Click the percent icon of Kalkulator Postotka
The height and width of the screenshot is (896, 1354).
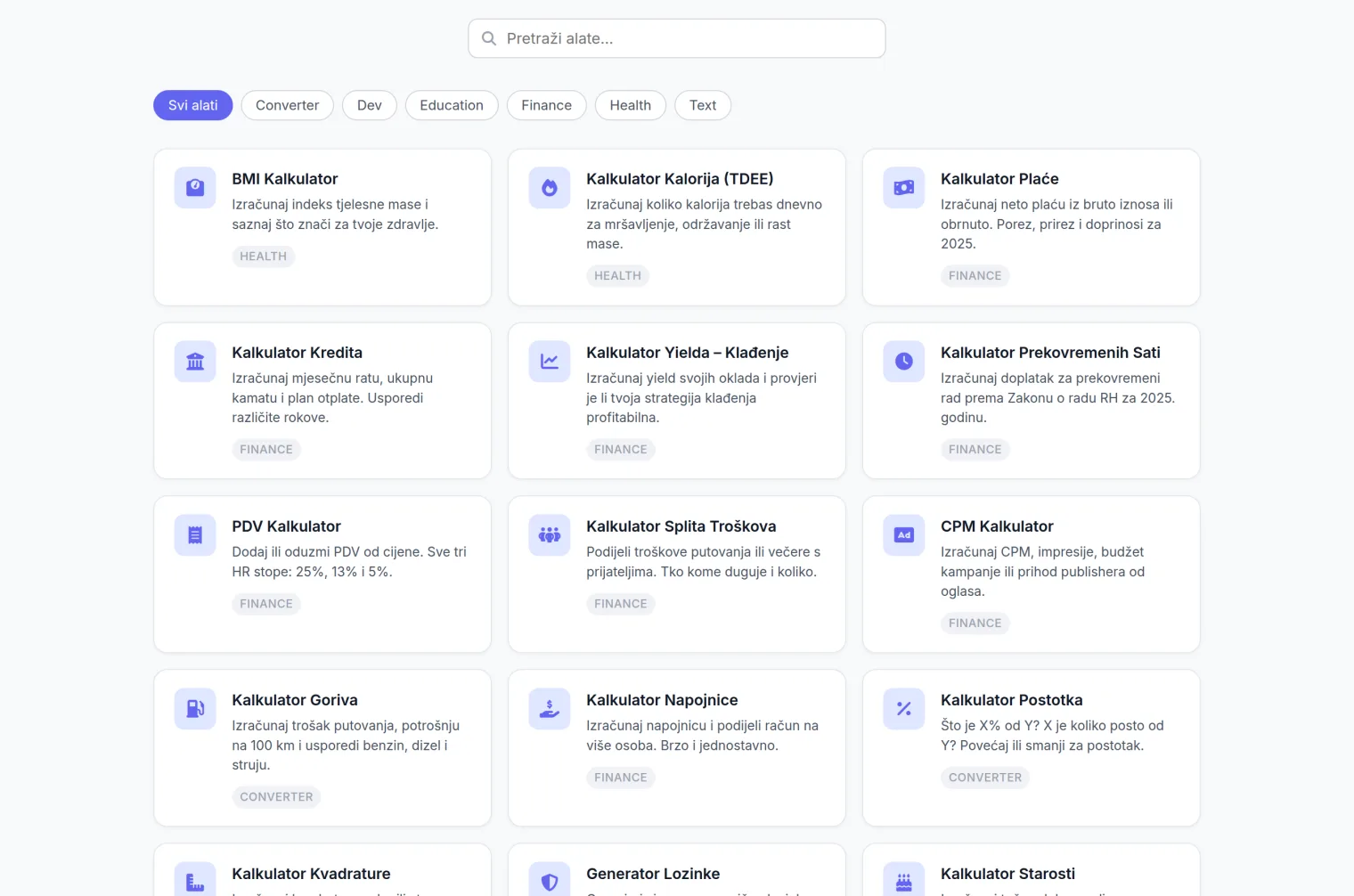tap(904, 709)
